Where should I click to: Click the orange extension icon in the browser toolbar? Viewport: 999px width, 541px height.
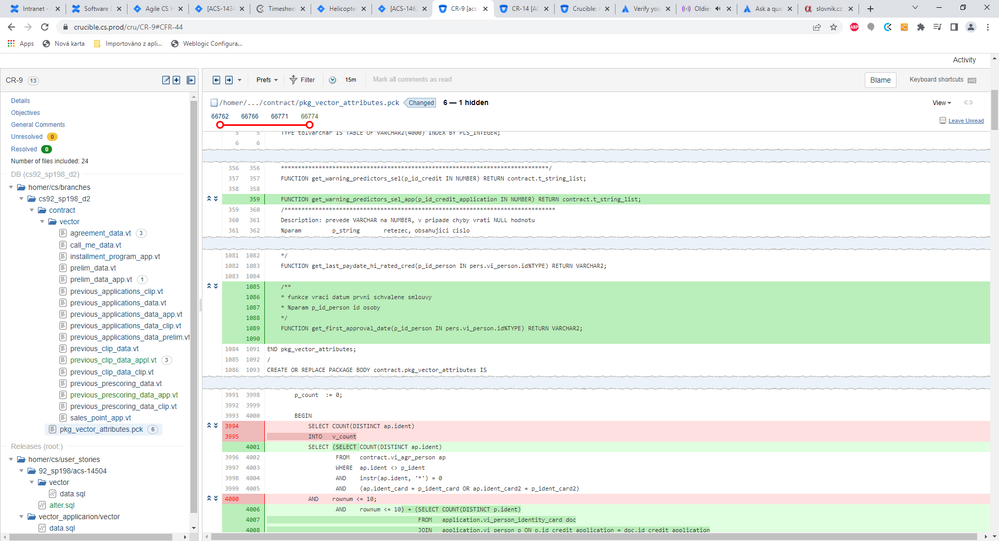904,27
